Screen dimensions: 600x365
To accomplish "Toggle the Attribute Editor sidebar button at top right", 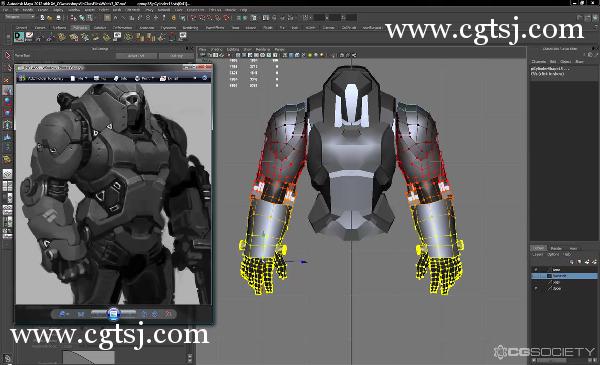I will pos(579,18).
